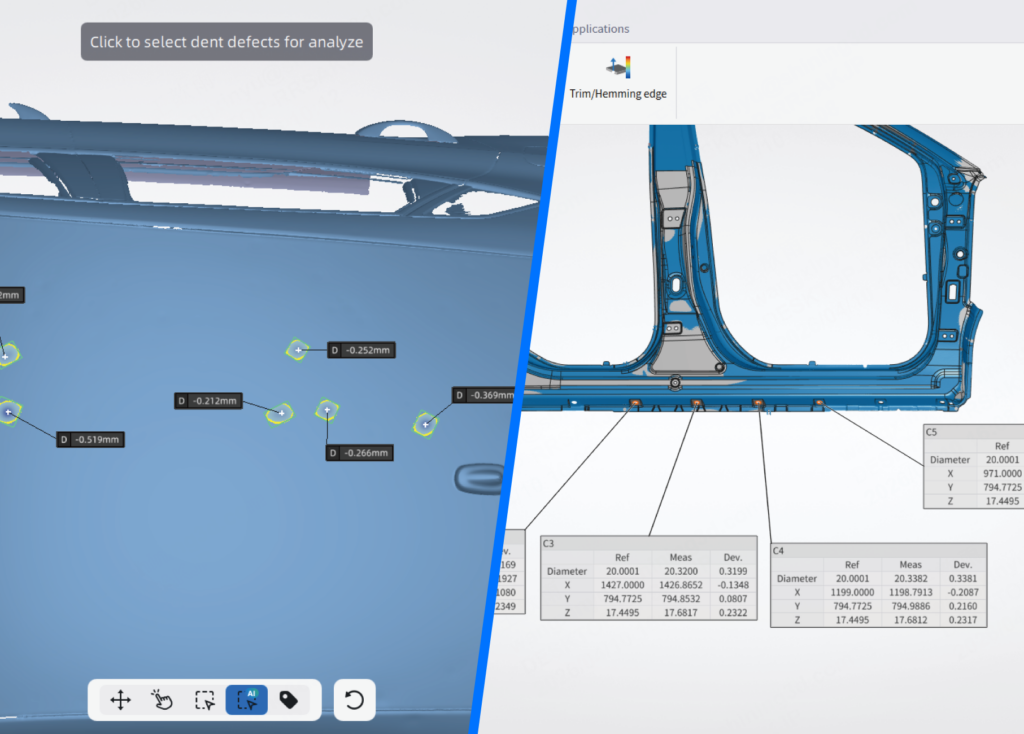Select the tag label tool icon
Screen dimensions: 1024x734
tap(289, 700)
